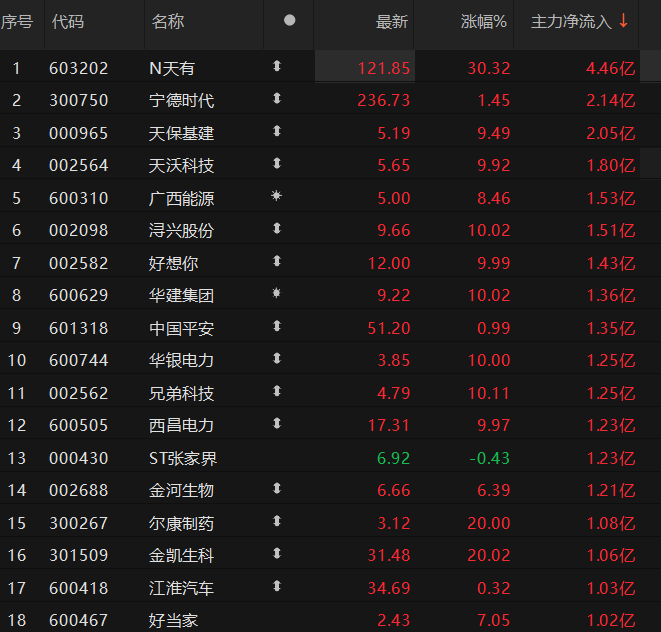Click the marker icon in 金河生物 row
661x632 pixels.
pos(277,488)
